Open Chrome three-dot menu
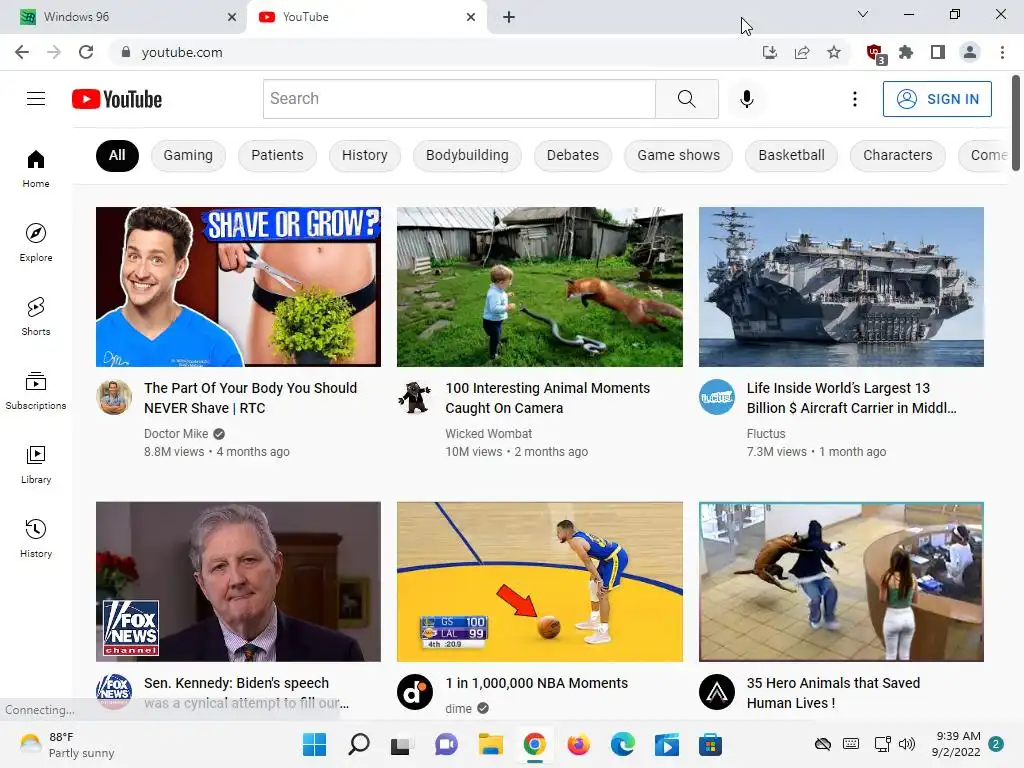1024x768 pixels. (1002, 52)
